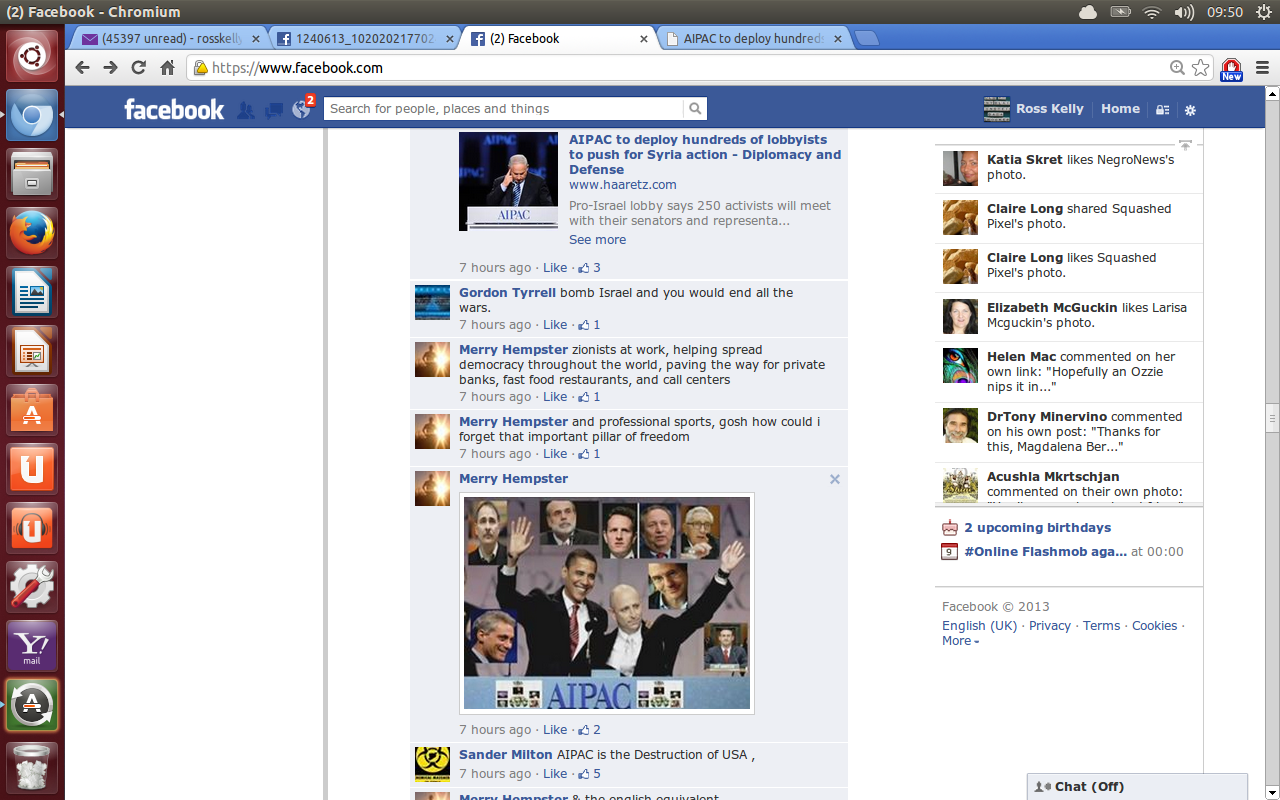1280x800 pixels.
Task: Go to Ross Kelly profile link
Action: (x=1049, y=109)
